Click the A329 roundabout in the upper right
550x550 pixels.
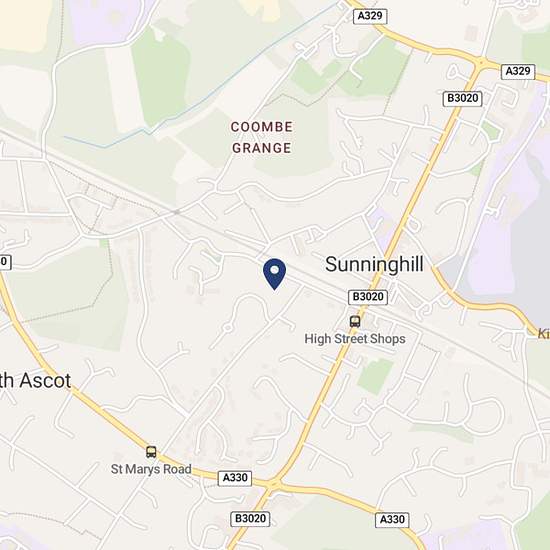click(x=481, y=63)
